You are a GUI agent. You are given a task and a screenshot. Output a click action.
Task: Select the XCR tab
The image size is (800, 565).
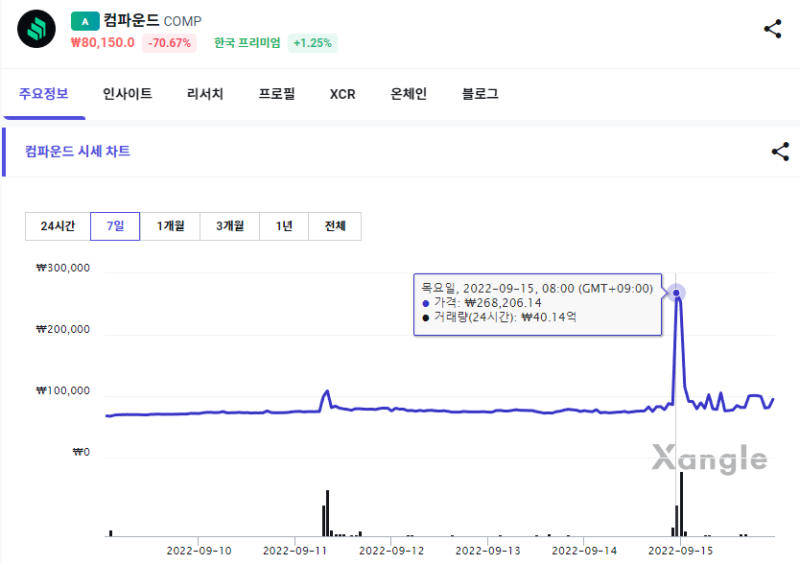342,94
